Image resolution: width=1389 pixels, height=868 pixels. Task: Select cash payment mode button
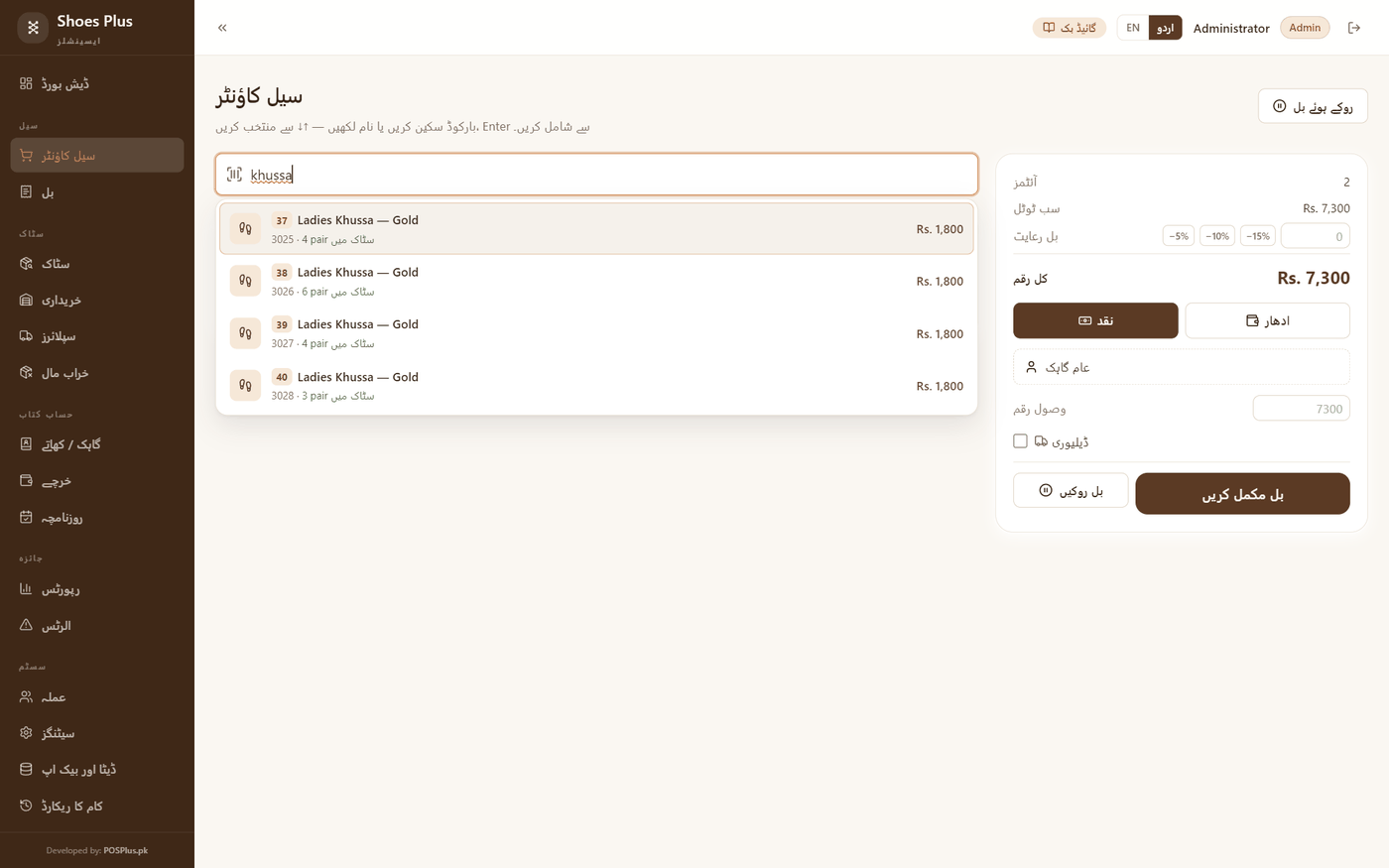(1095, 320)
